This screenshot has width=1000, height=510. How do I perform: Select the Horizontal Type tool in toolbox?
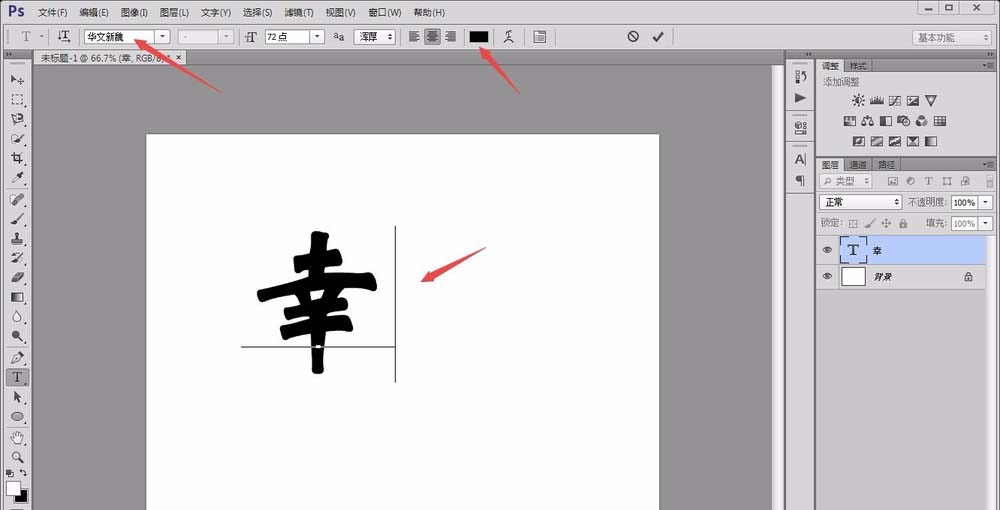(17, 377)
